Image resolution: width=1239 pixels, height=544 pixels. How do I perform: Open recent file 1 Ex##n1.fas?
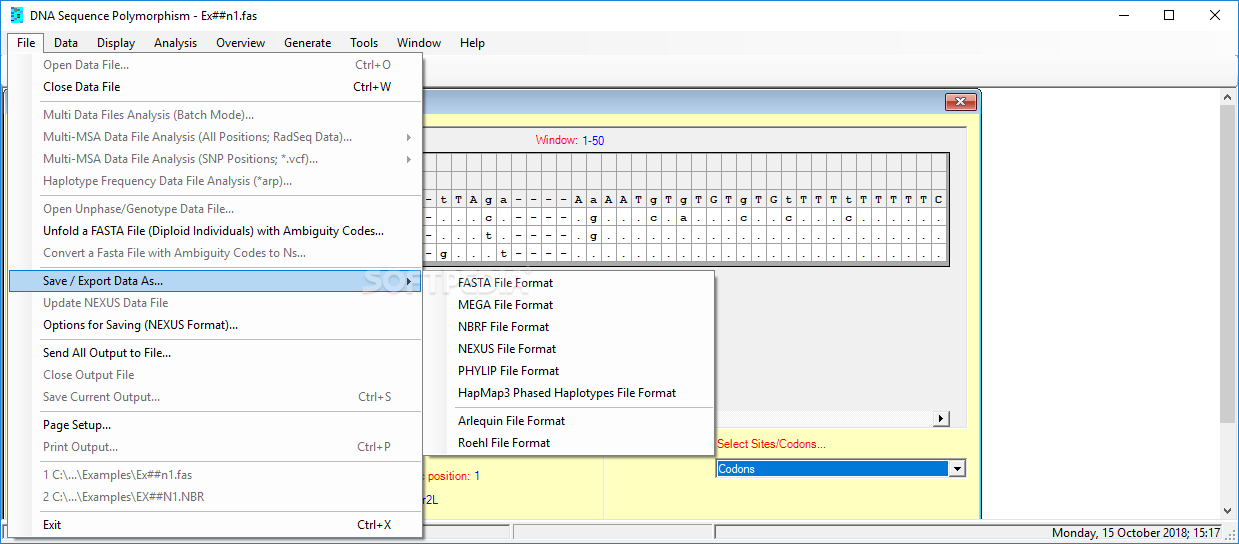[x=216, y=475]
